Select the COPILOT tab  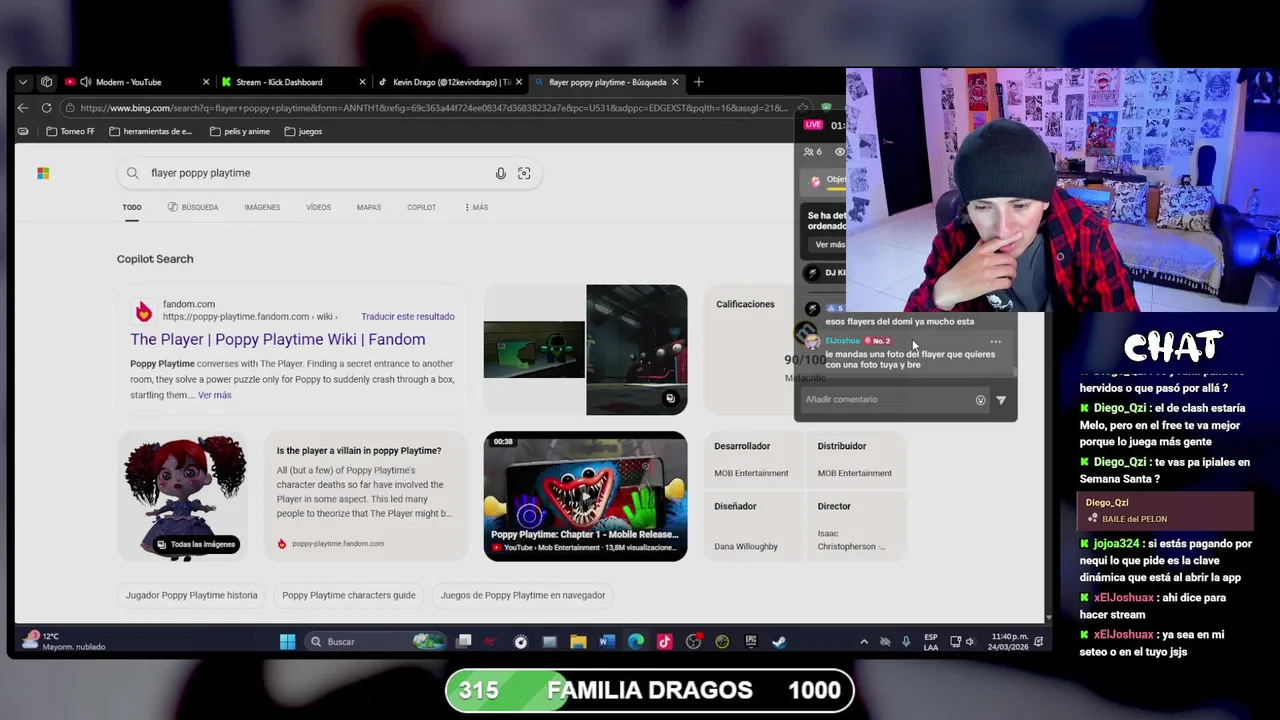pyautogui.click(x=421, y=207)
